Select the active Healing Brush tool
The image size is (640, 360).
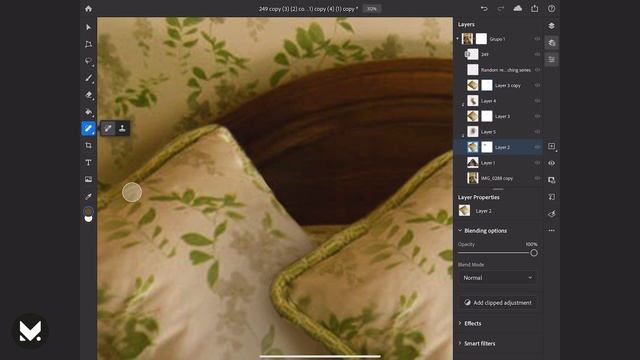[89, 129]
